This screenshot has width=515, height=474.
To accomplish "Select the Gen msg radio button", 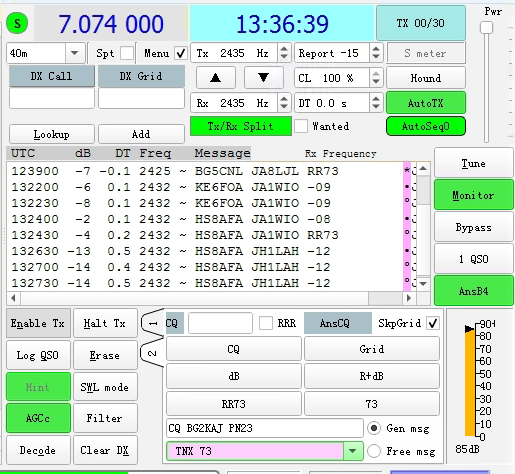I will pos(374,428).
